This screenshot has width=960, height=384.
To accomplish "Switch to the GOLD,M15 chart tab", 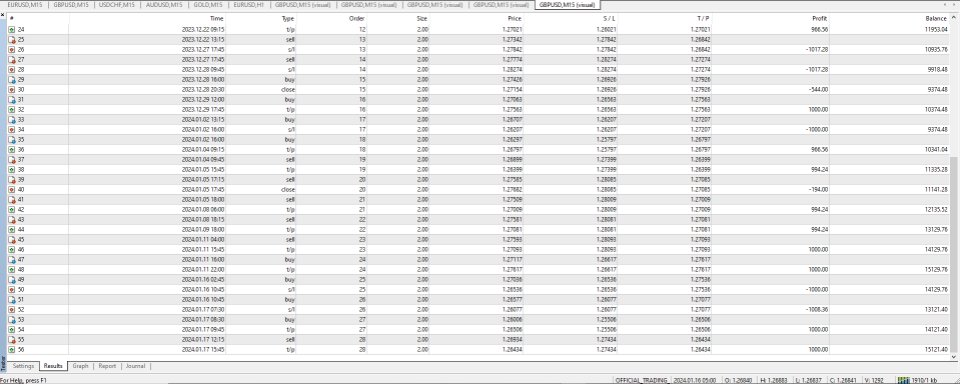I will tap(208, 5).
